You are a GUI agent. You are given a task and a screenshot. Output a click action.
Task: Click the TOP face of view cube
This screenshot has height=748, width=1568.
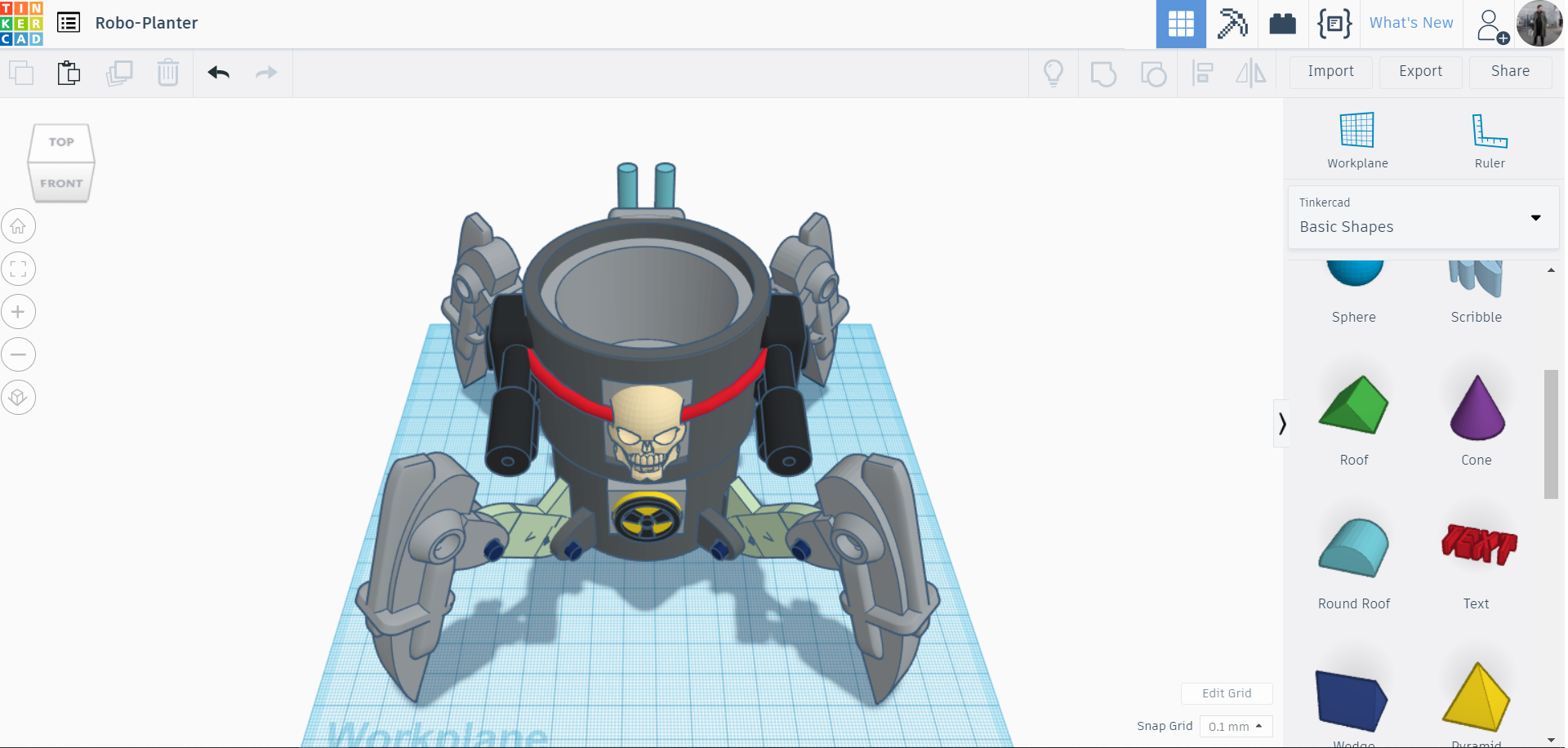tap(61, 142)
